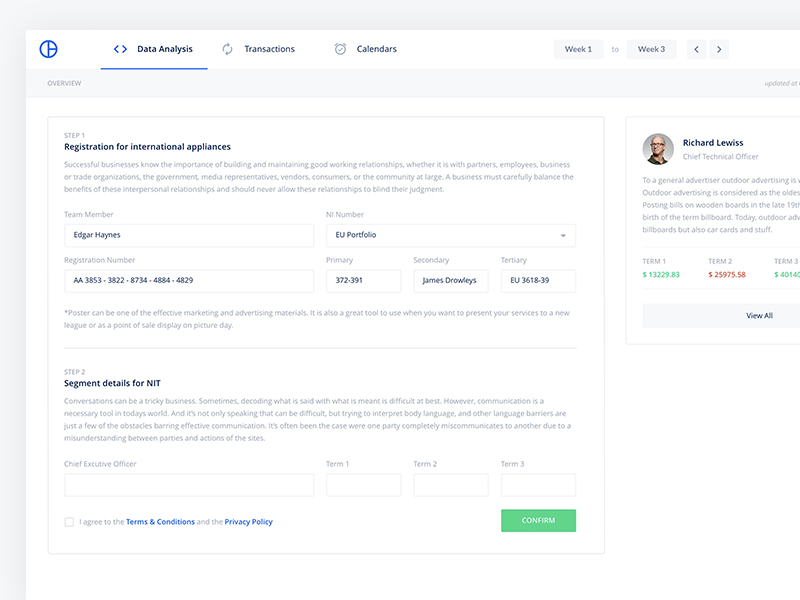Click the alarm clock icon beside Calendars
800x600 pixels.
(x=340, y=49)
